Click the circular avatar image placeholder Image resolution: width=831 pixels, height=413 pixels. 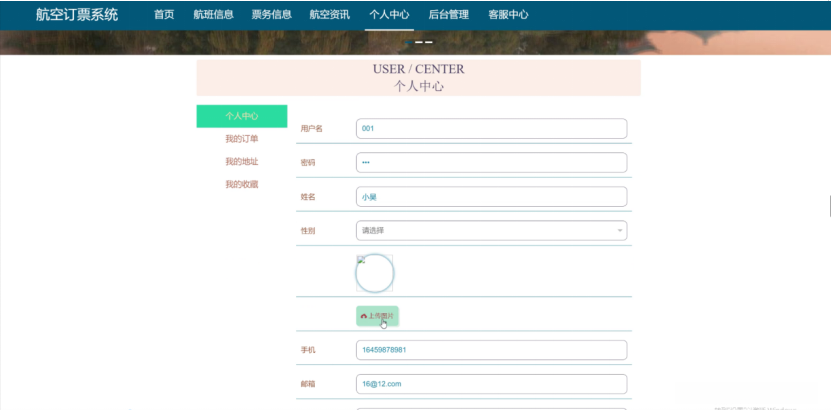[375, 274]
